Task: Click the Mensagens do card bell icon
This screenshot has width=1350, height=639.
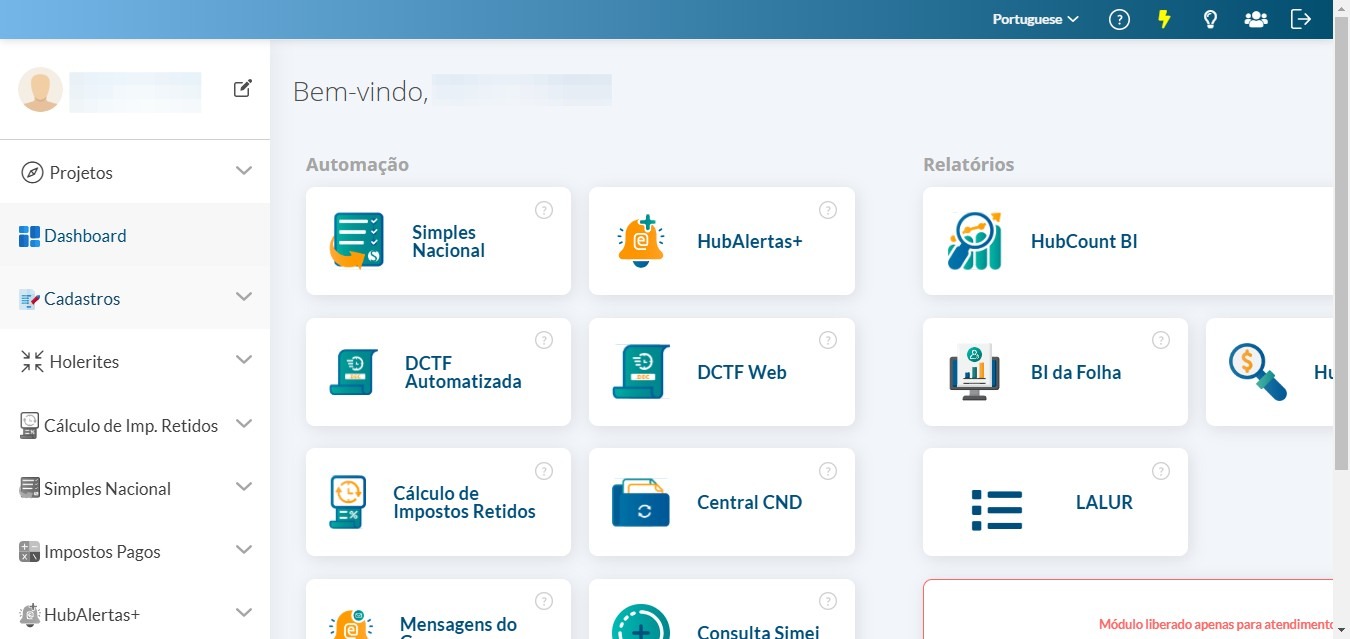Action: coord(352,624)
